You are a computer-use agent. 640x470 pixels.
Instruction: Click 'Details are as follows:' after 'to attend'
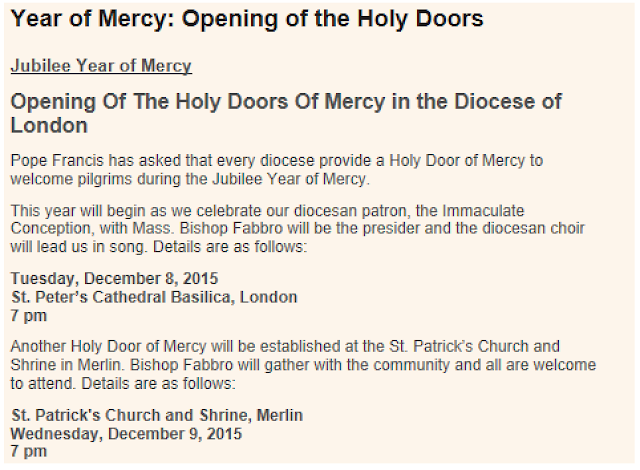pos(158,384)
